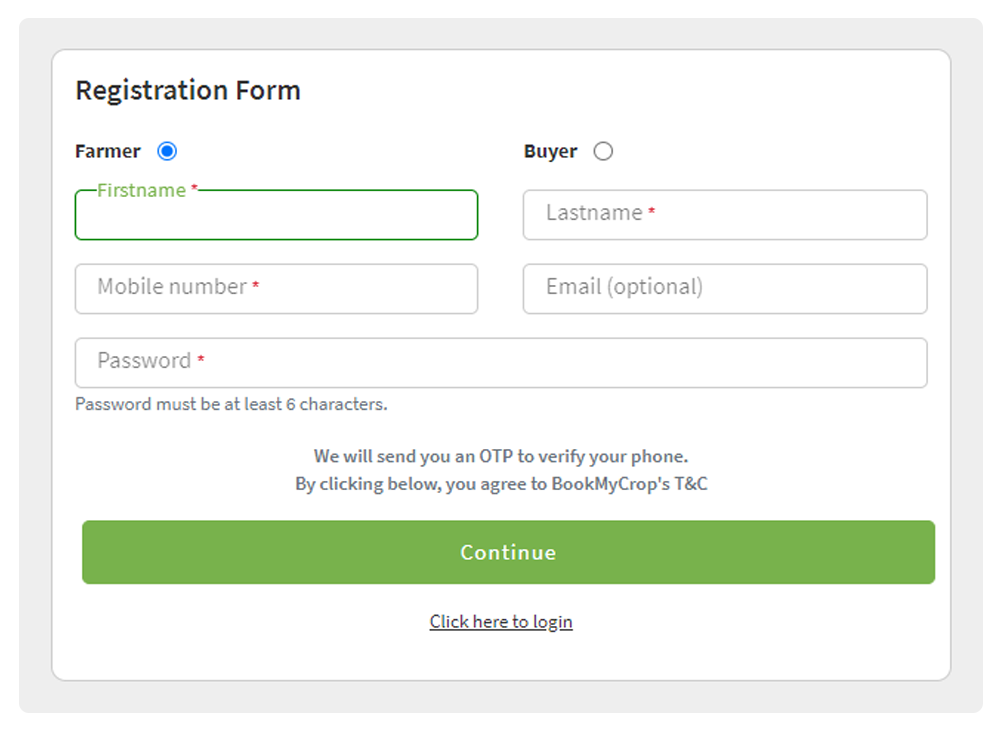Screen dimensions: 997x731
Task: Click the bold Farmer label text
Action: click(108, 151)
